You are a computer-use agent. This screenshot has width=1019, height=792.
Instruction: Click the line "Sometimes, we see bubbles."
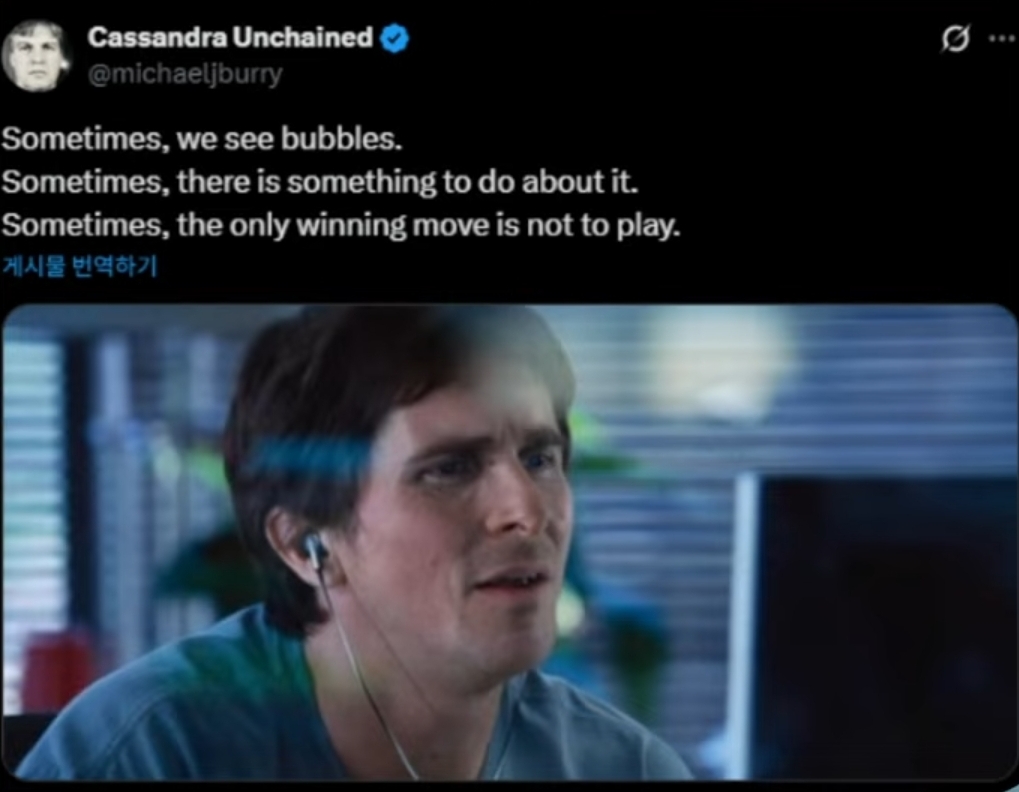point(201,139)
